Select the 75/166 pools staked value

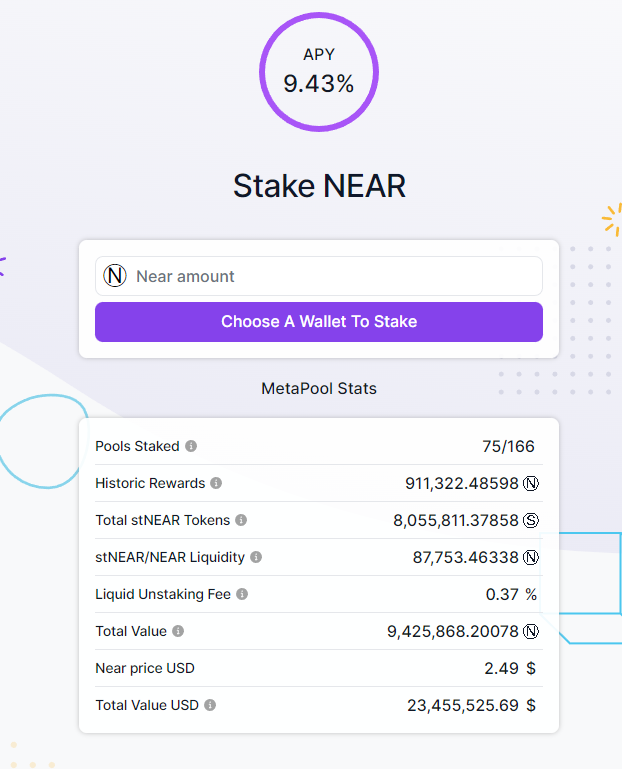pos(508,446)
